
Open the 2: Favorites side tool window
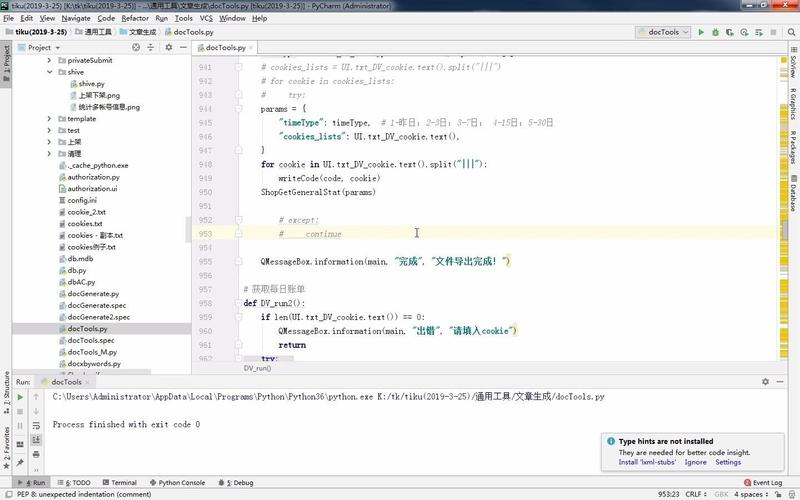click(x=6, y=447)
